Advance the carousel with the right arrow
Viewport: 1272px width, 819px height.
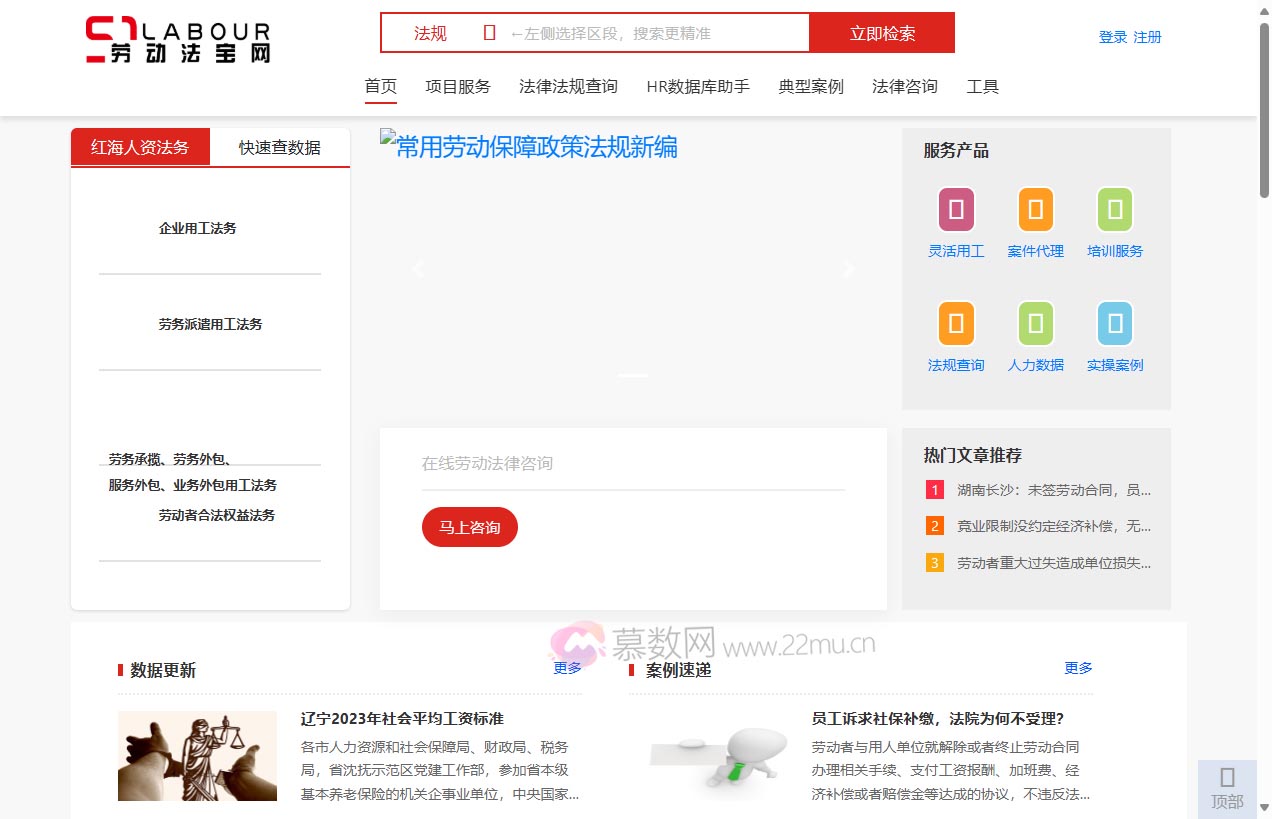(848, 268)
